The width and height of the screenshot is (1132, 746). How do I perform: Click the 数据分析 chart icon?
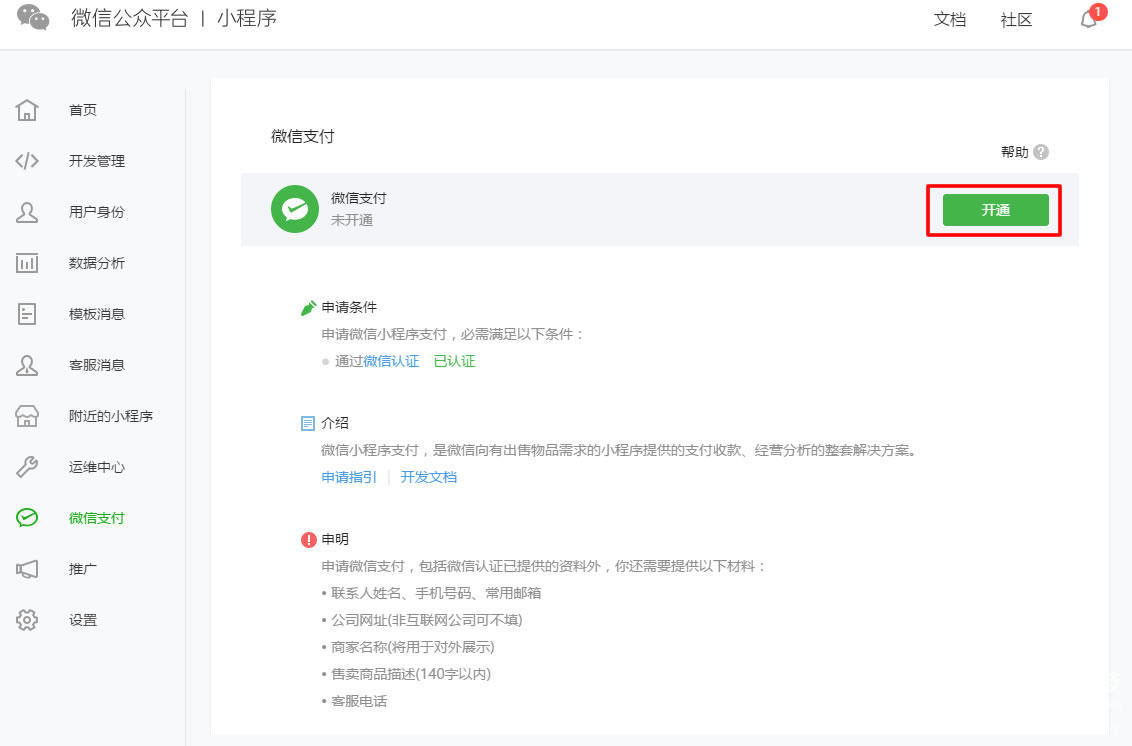tap(27, 263)
